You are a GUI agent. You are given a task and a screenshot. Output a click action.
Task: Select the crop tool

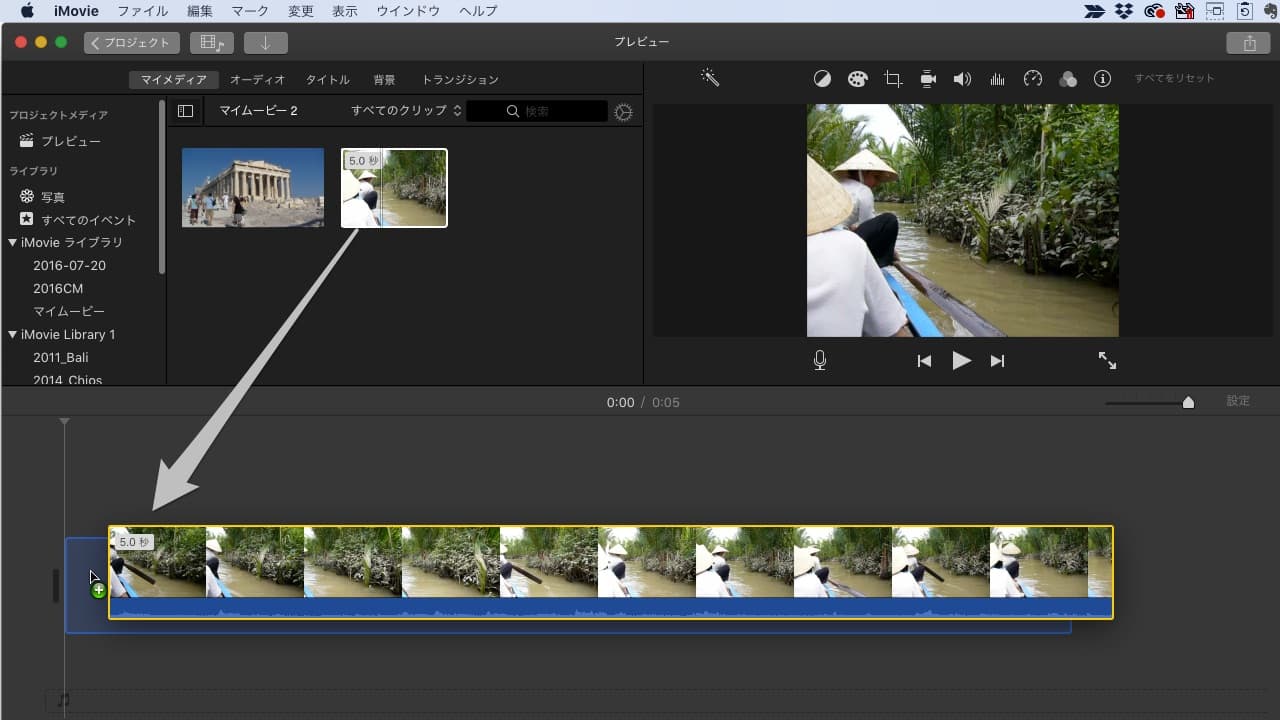coord(893,79)
